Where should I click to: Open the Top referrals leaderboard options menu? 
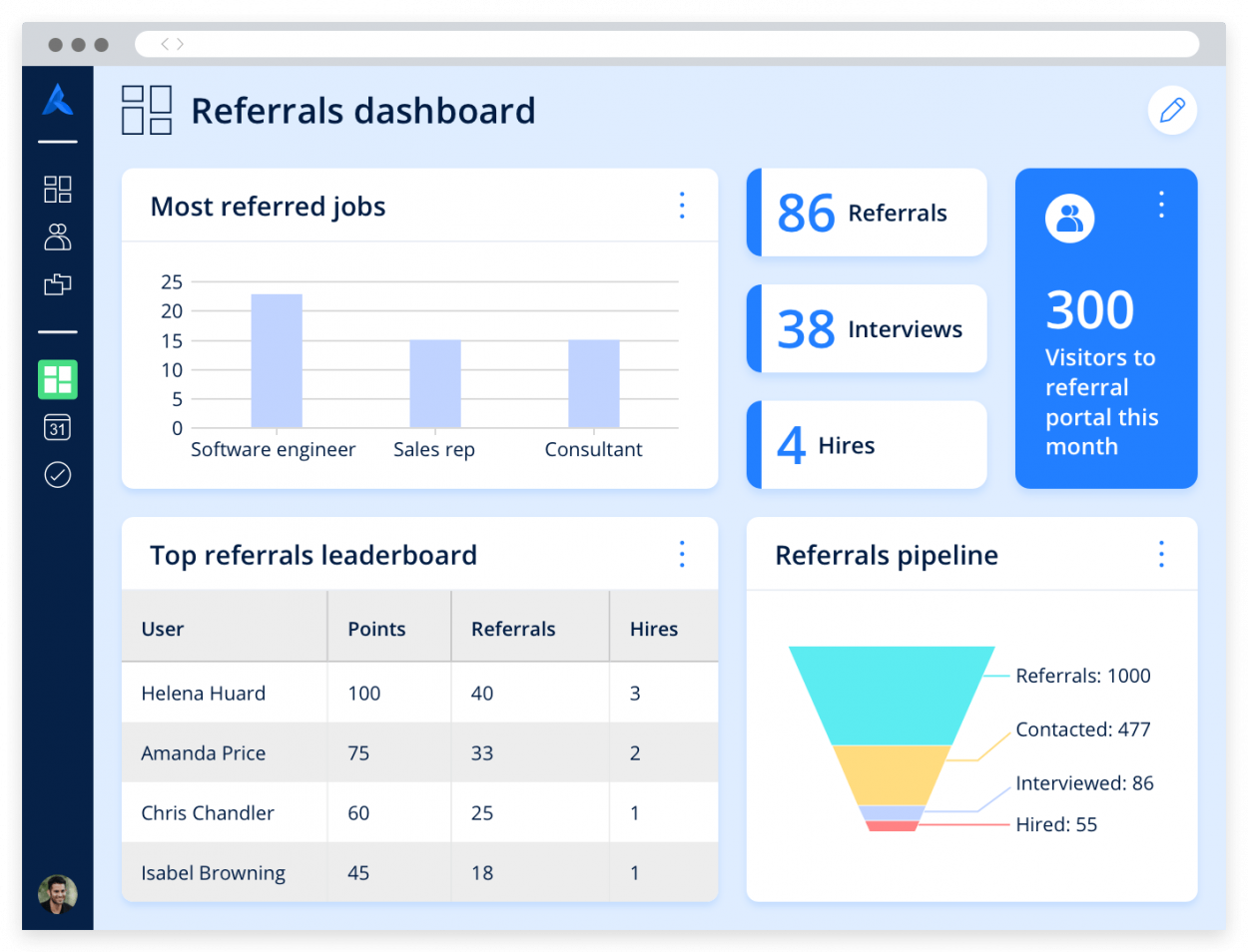tap(682, 554)
